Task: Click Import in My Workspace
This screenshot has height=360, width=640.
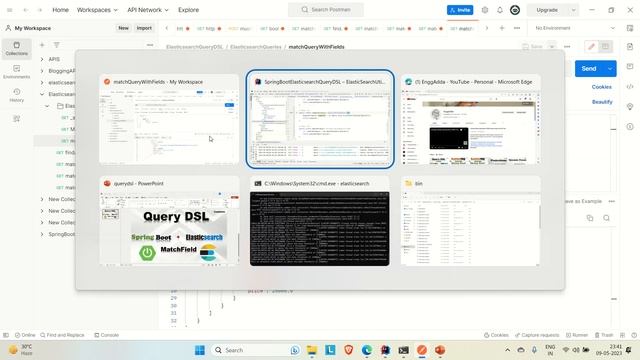Action: (x=144, y=28)
